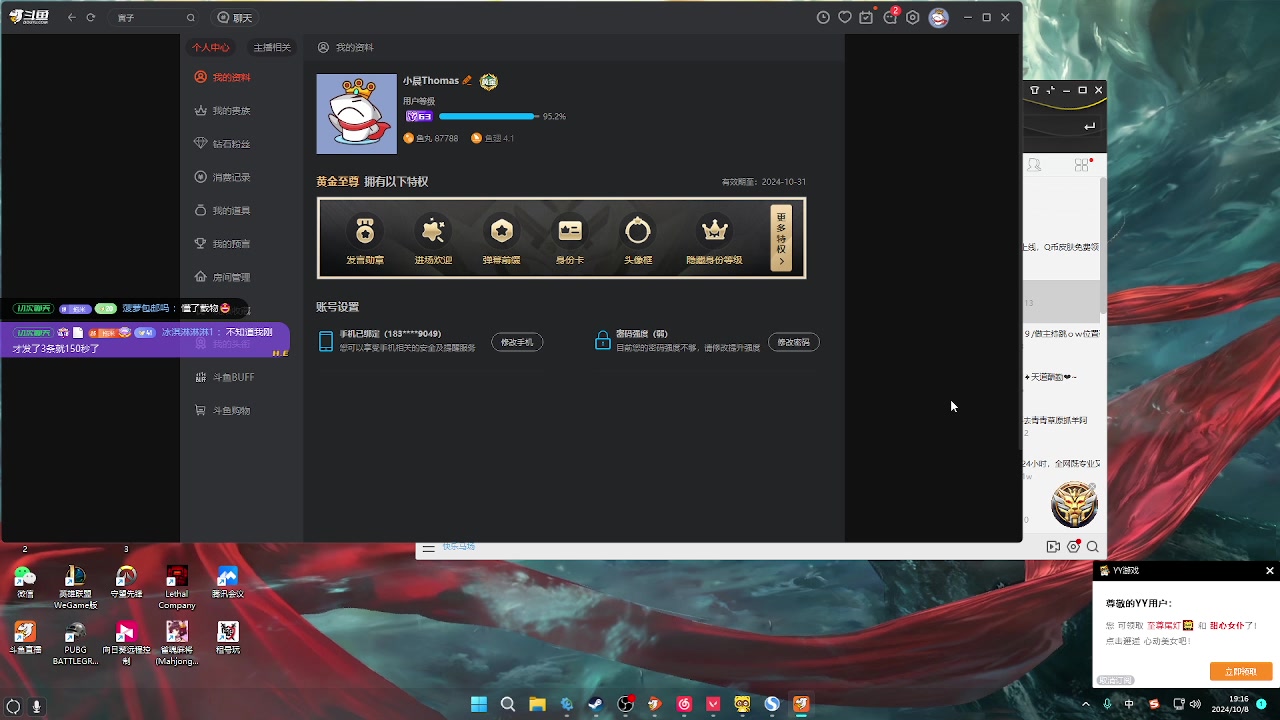Select 消费记录 in sidebar
This screenshot has width=1280, height=720.
[x=223, y=177]
